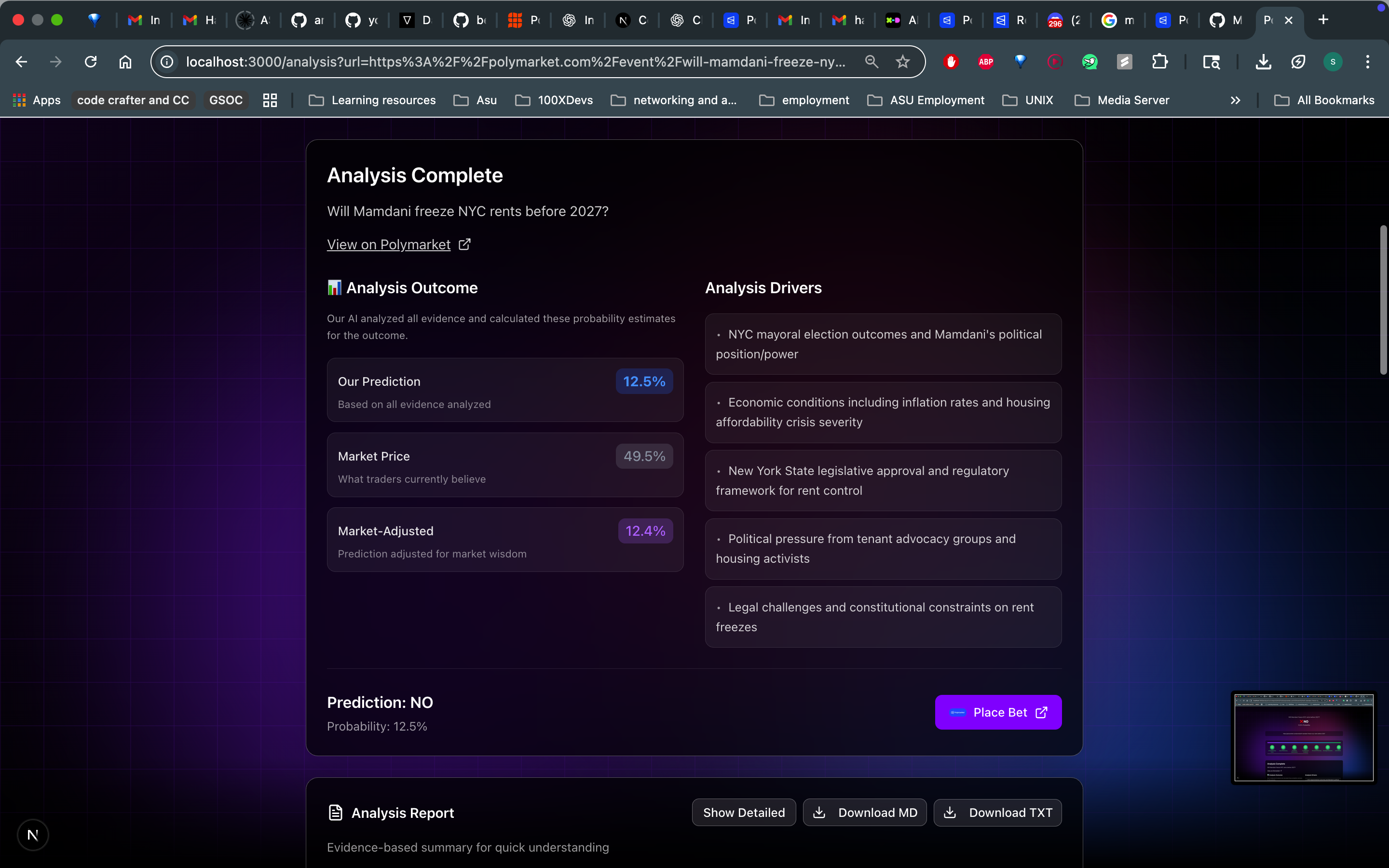Click the Download MD button
1389x868 pixels.
(x=864, y=813)
